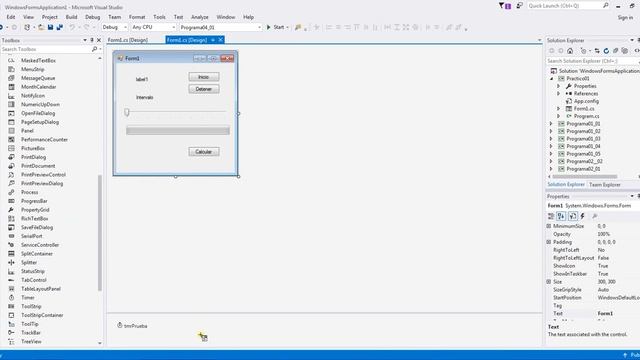Click the progress bar on Form1
Viewport: 640px width, 360px height.
tap(178, 131)
